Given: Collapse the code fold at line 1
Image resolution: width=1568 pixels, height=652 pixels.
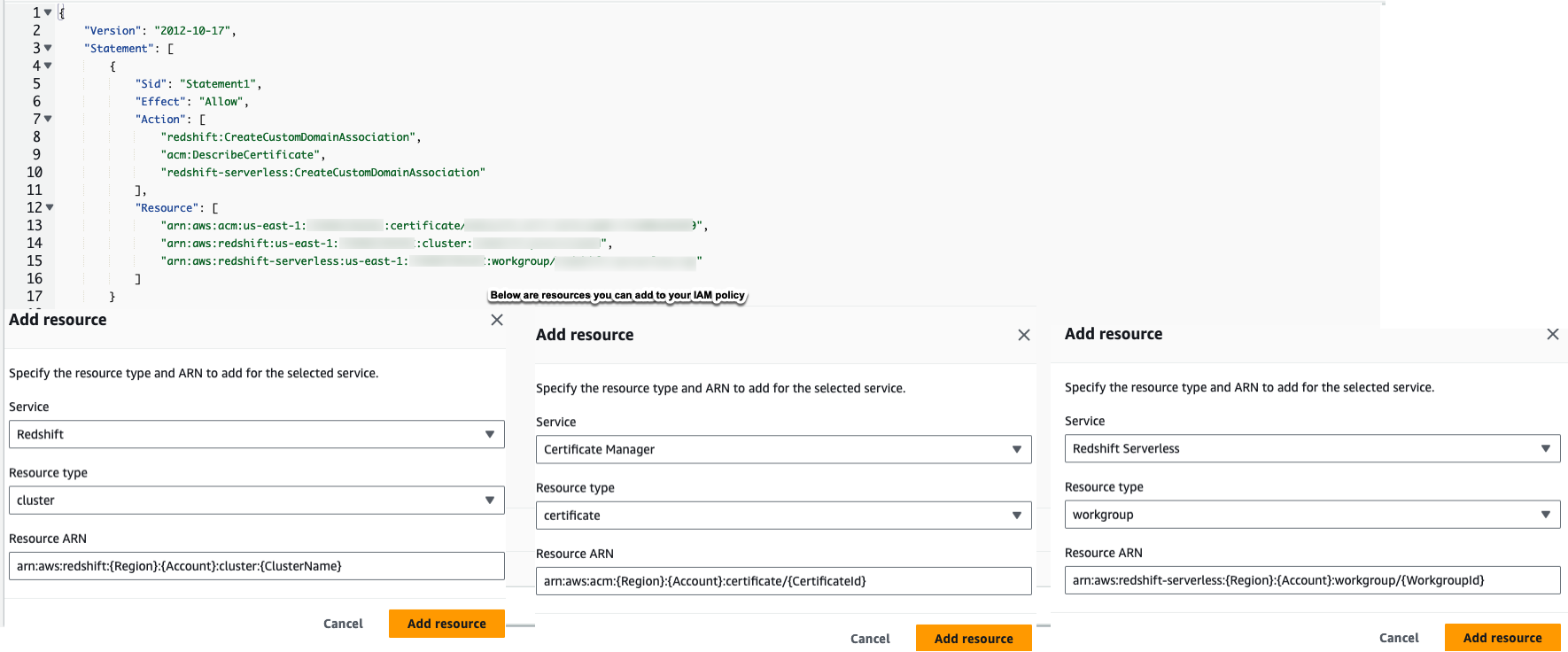Looking at the screenshot, I should (48, 12).
